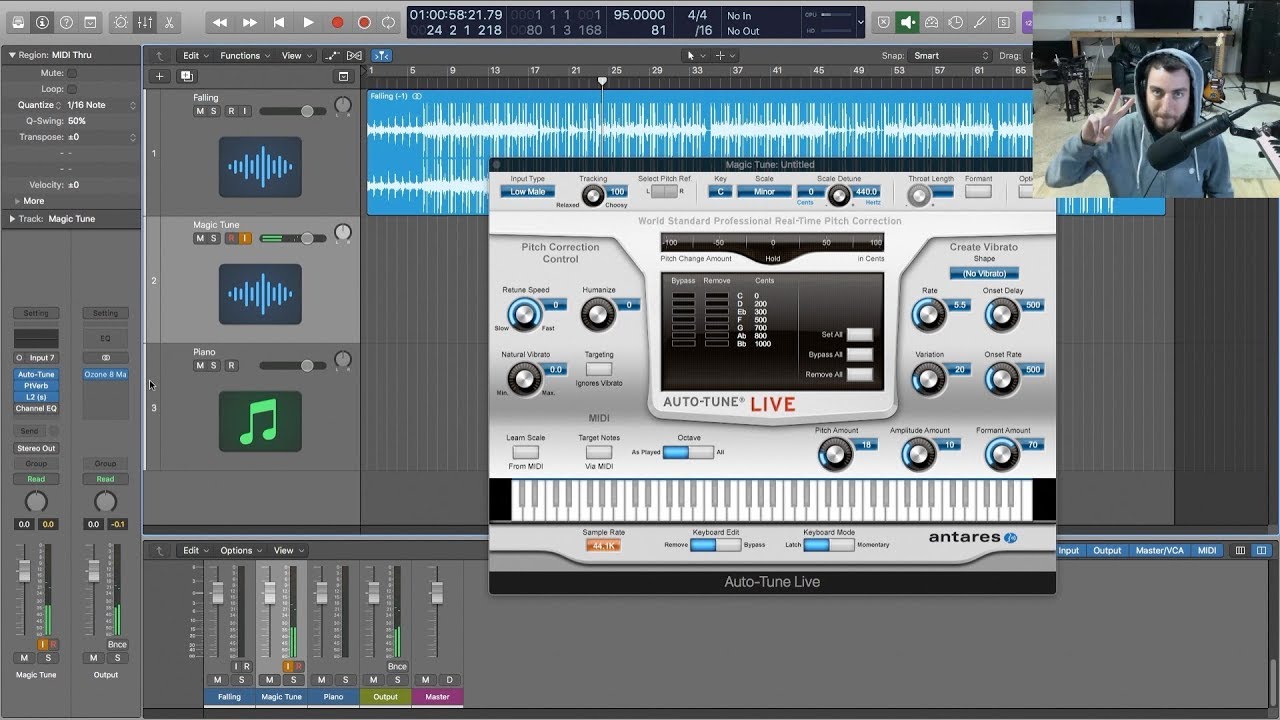Click the Auto-Tune plugin slot in channel strip
The height and width of the screenshot is (720, 1280).
(36, 374)
